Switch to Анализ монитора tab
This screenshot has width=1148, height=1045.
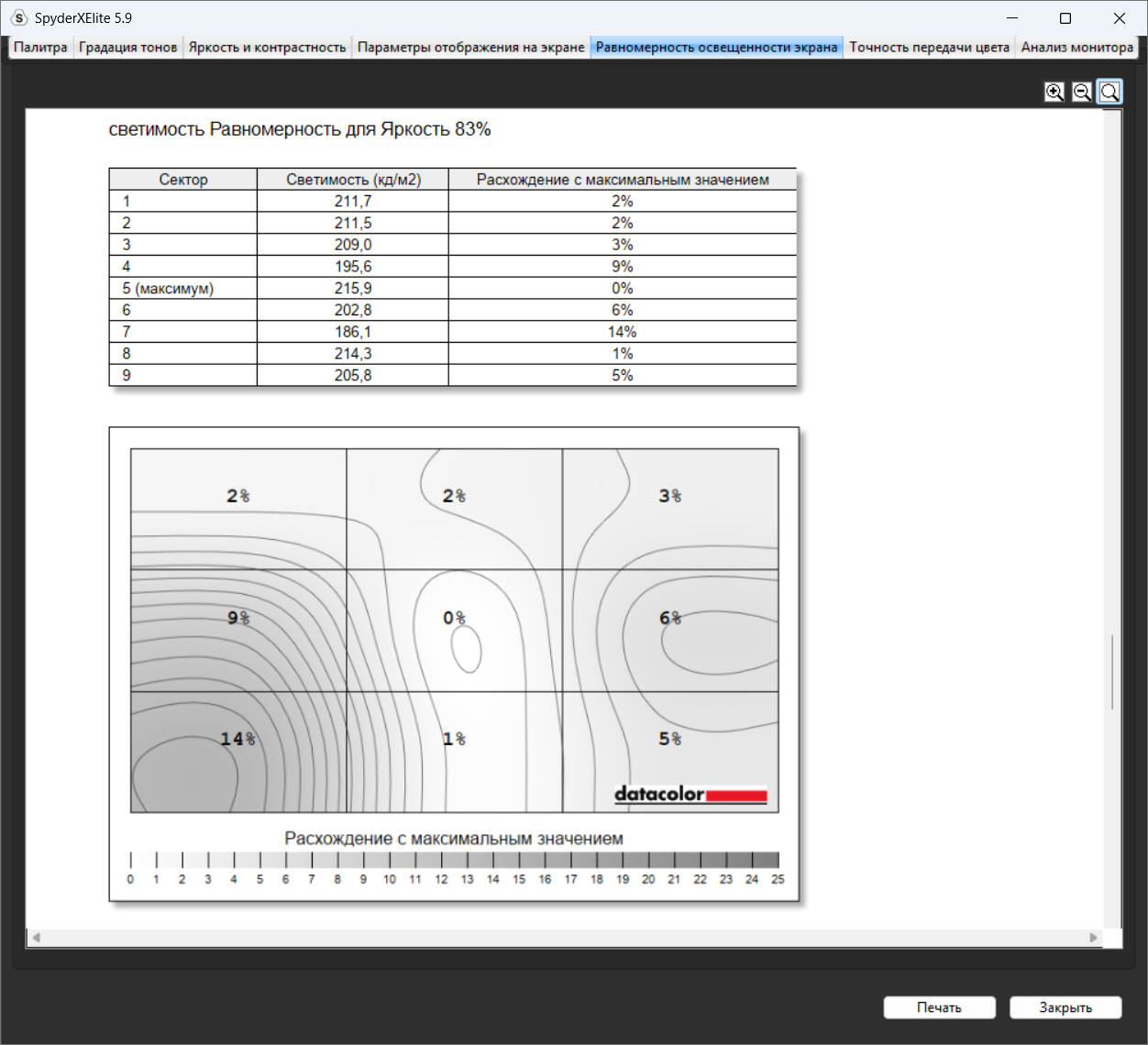1076,48
